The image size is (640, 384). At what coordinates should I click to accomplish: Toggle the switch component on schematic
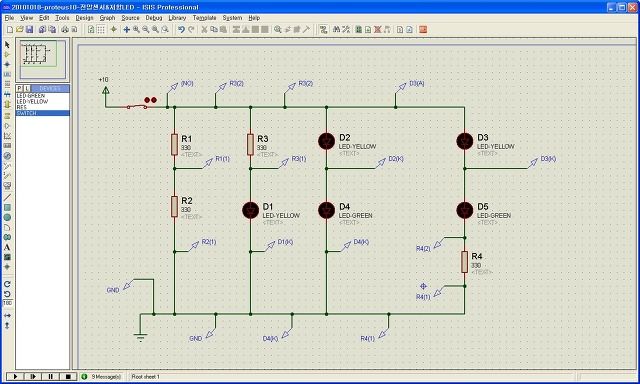tap(137, 107)
